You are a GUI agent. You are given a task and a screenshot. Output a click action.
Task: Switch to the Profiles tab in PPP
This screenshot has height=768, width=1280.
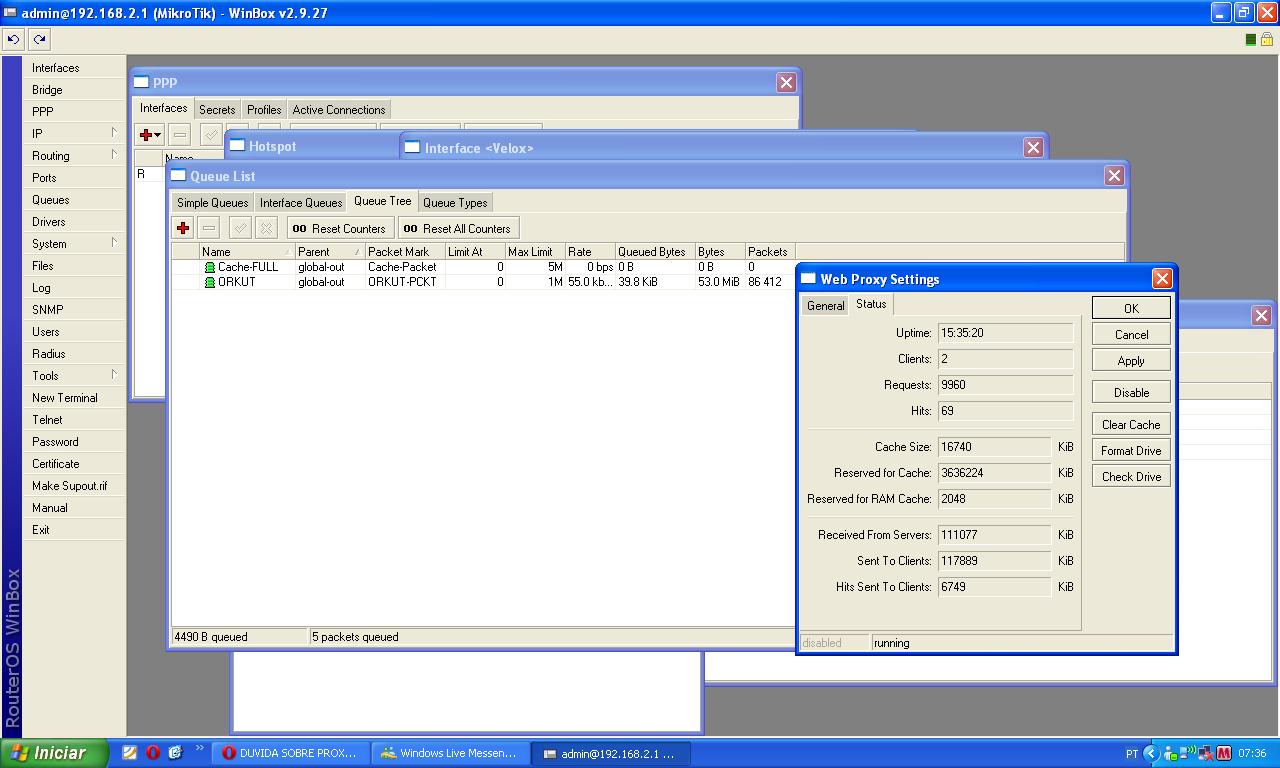(264, 110)
